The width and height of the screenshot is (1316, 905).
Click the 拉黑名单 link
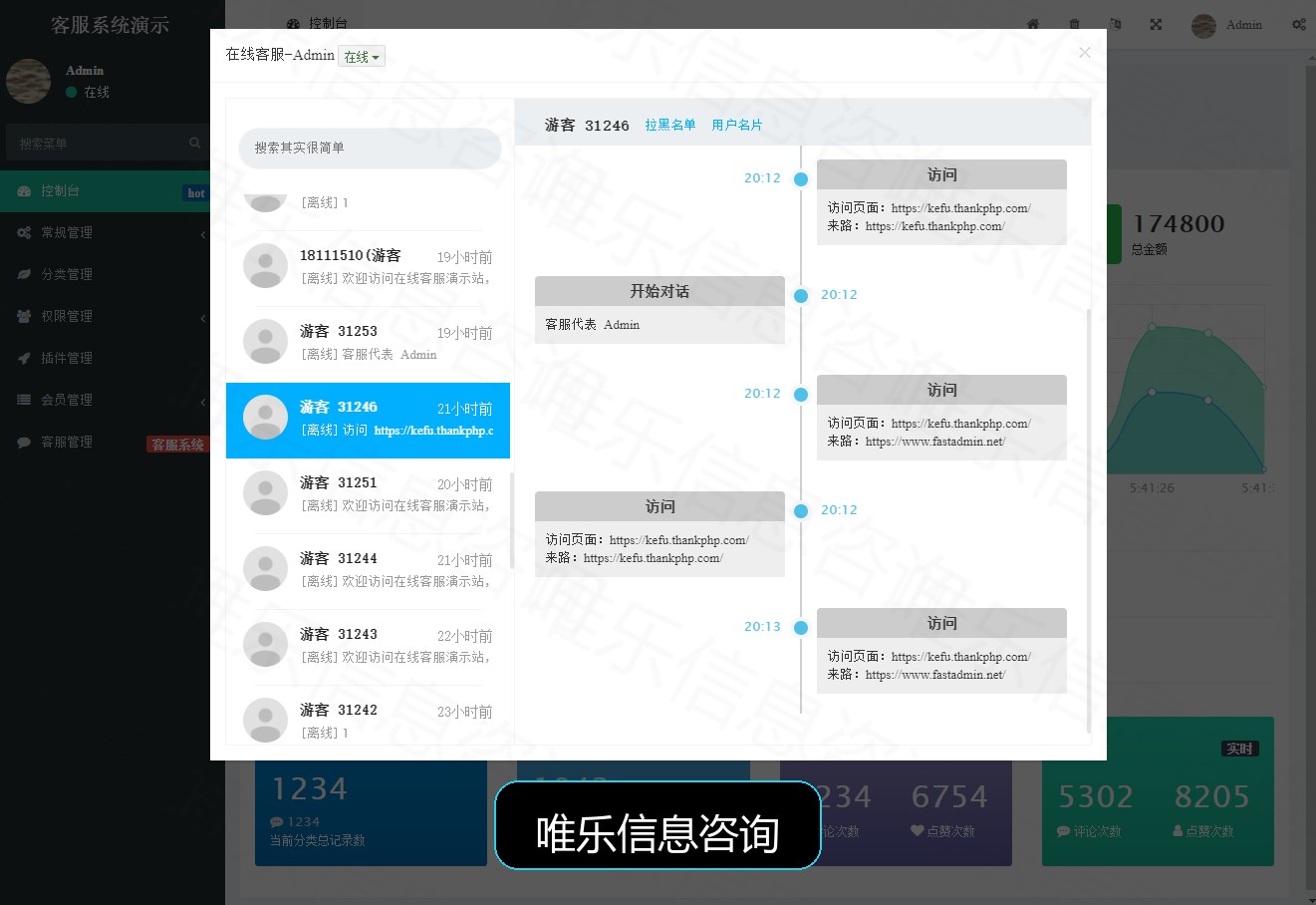(670, 125)
